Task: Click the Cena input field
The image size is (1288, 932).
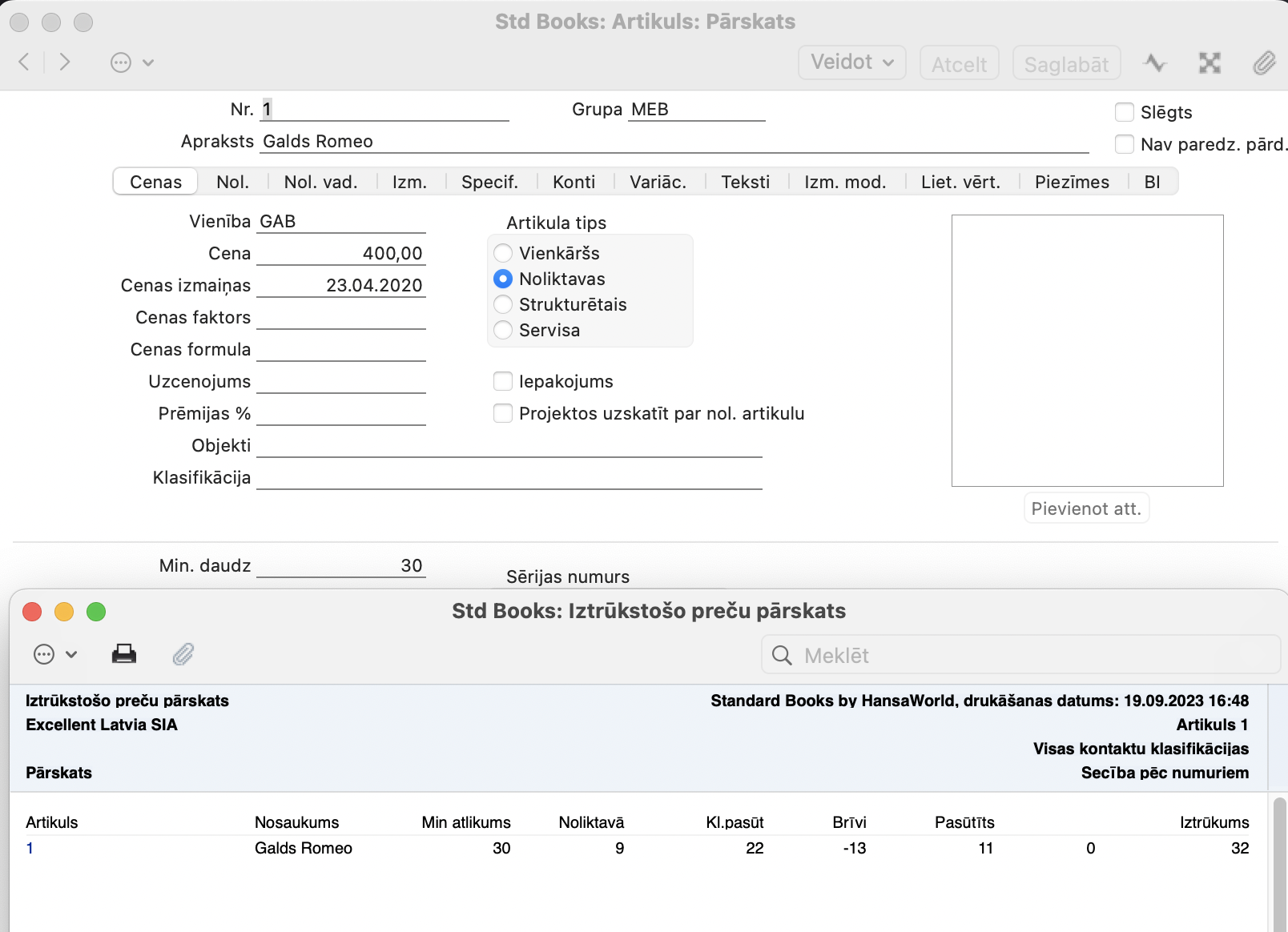Action: (341, 254)
